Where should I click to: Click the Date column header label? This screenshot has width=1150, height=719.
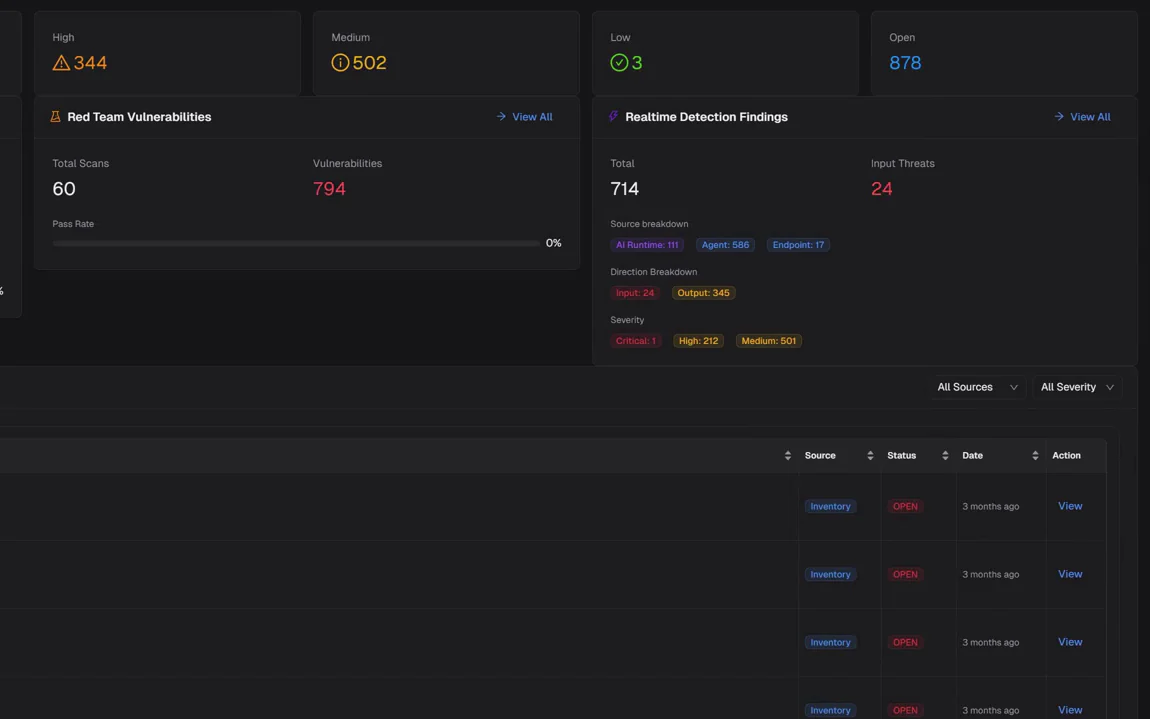pyautogui.click(x=973, y=456)
